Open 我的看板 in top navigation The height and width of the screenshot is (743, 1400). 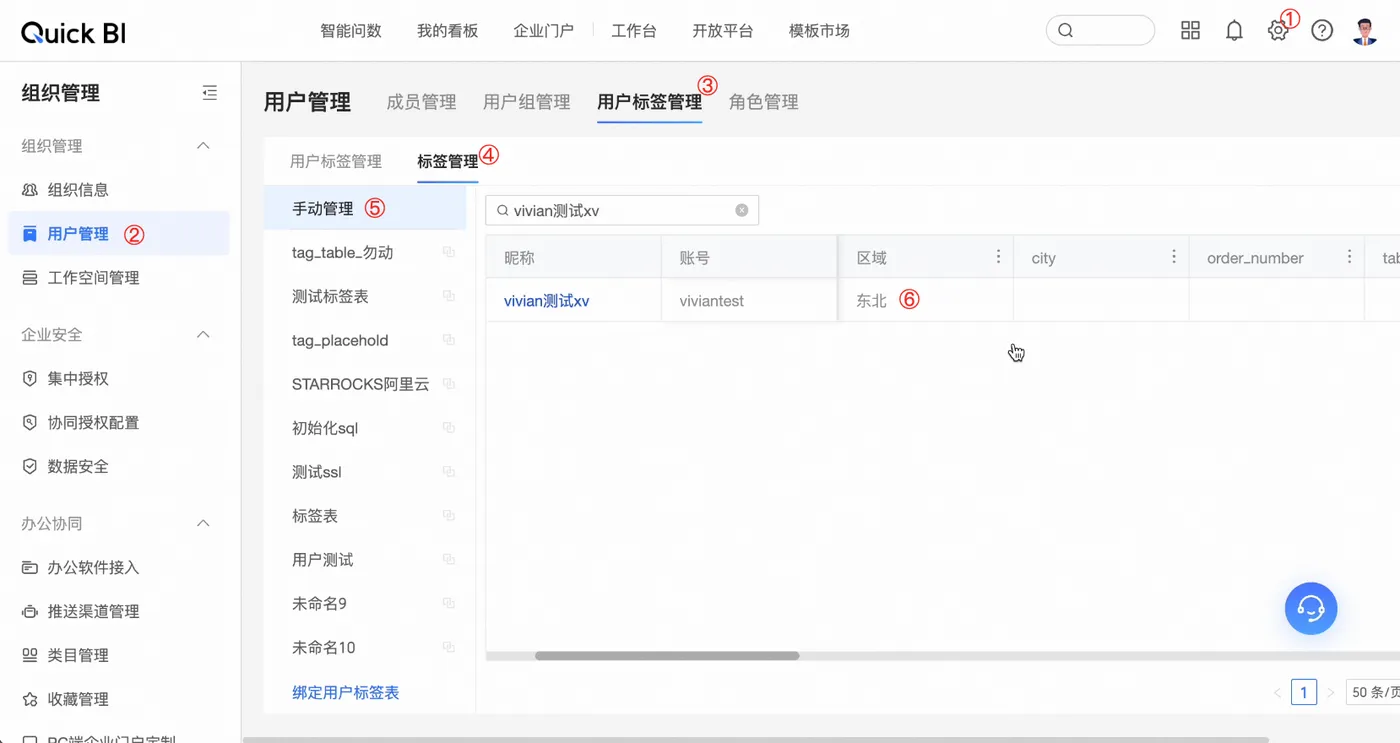pyautogui.click(x=447, y=31)
